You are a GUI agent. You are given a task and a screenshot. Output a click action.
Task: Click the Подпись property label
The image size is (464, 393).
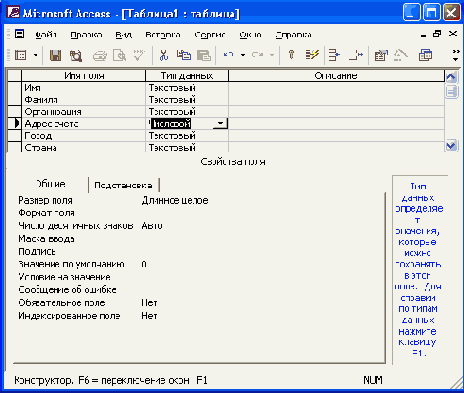pos(37,252)
